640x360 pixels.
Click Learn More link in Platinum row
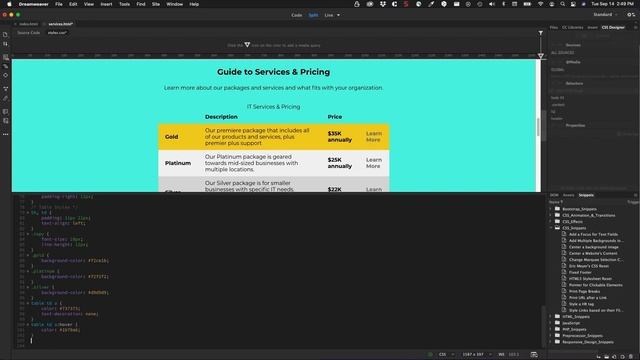[373, 163]
